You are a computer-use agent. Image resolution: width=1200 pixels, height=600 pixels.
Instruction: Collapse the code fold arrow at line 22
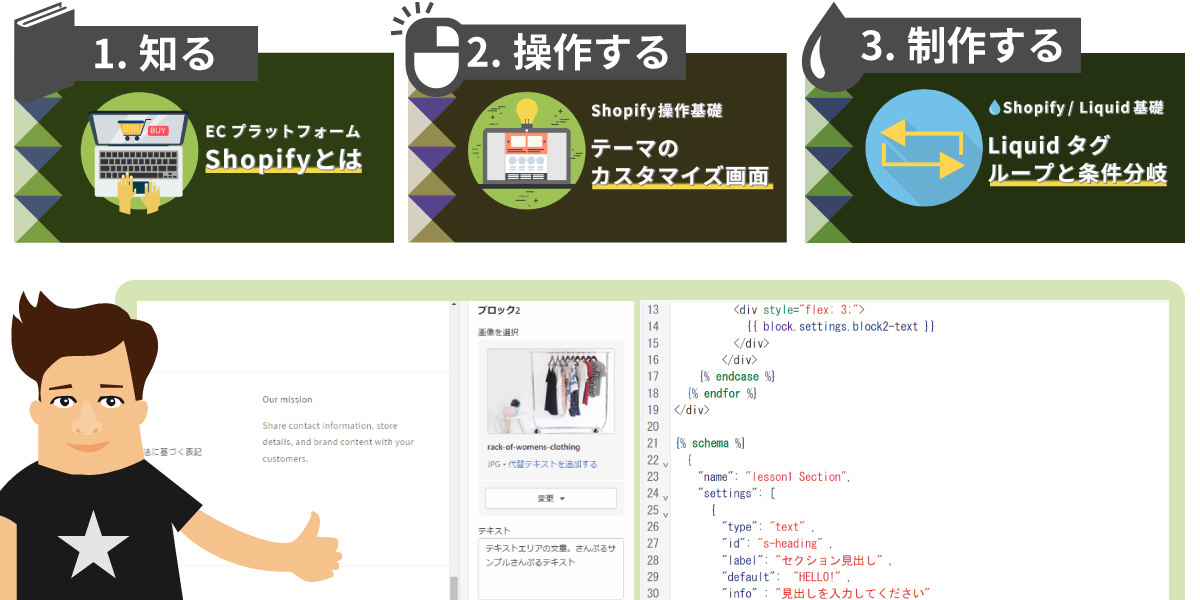tap(666, 465)
